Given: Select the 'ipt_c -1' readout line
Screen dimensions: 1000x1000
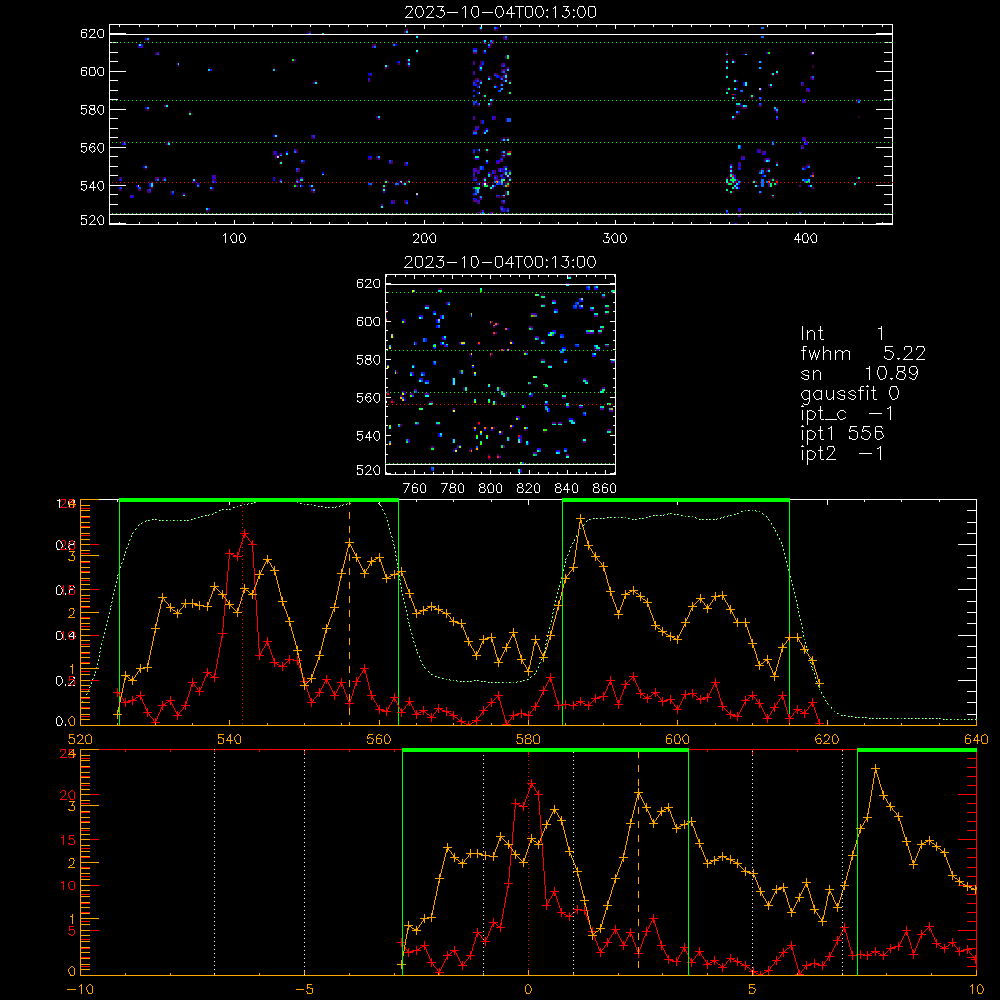Looking at the screenshot, I should click(x=848, y=414).
